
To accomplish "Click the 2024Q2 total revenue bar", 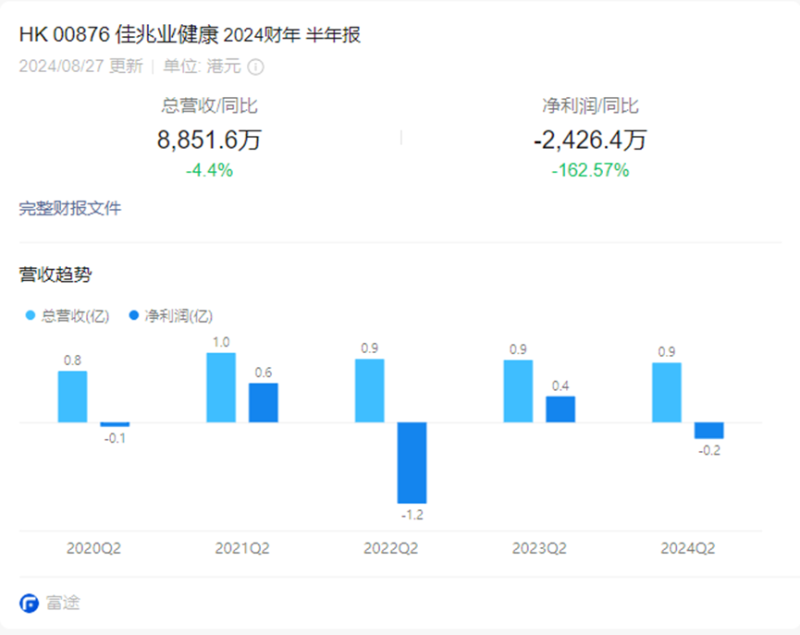I will (666, 392).
